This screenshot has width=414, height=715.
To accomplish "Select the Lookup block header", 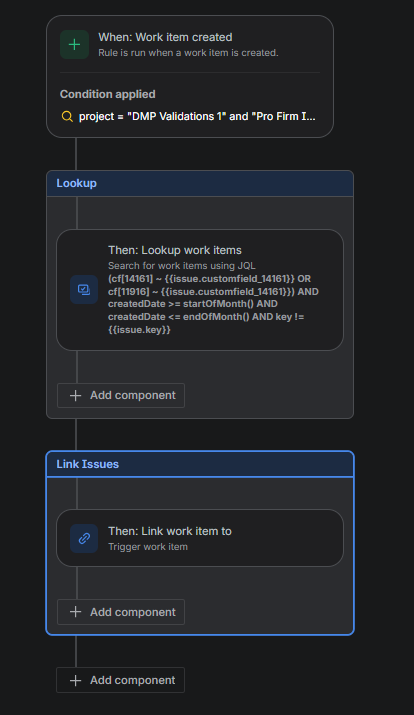I will 200,183.
